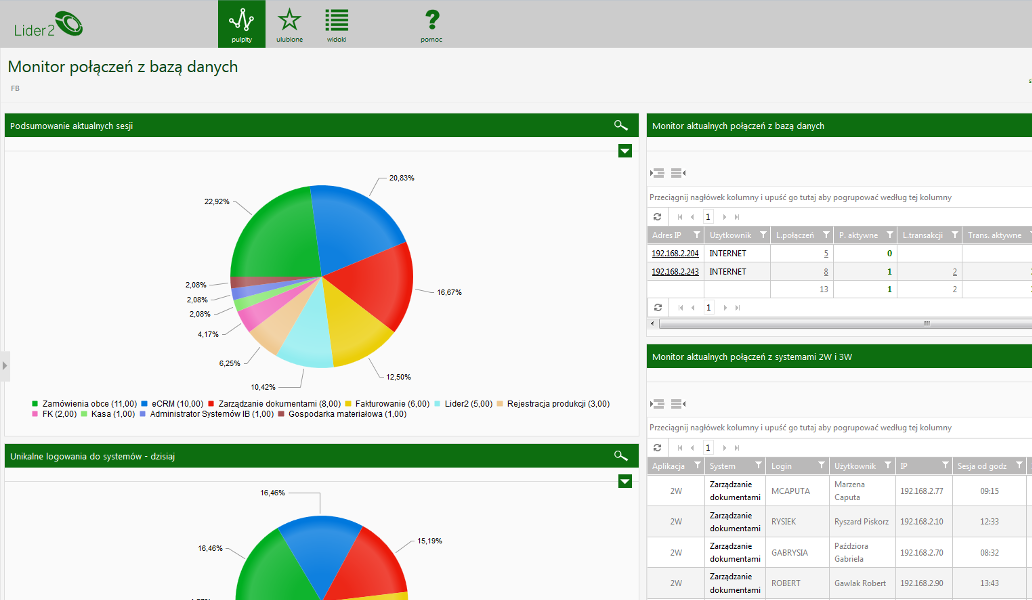Switch to the widoki views tab

(336, 24)
